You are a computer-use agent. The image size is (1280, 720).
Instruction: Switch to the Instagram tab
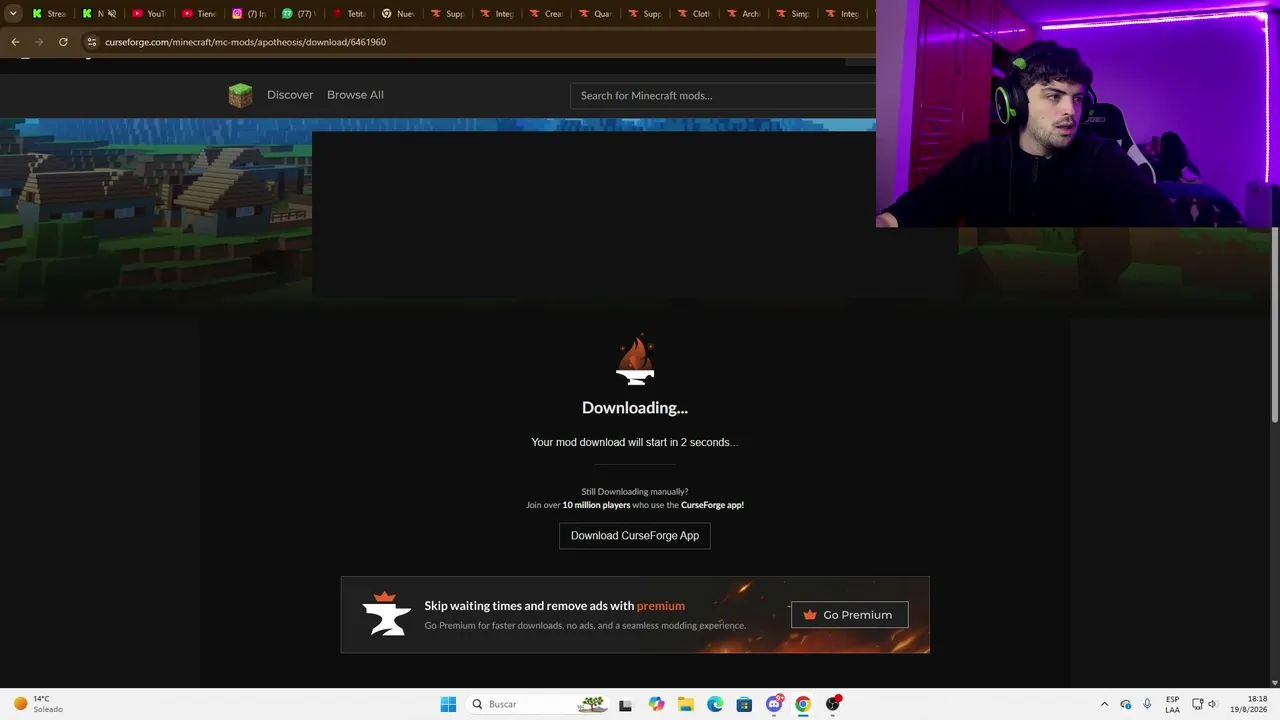pyautogui.click(x=249, y=13)
